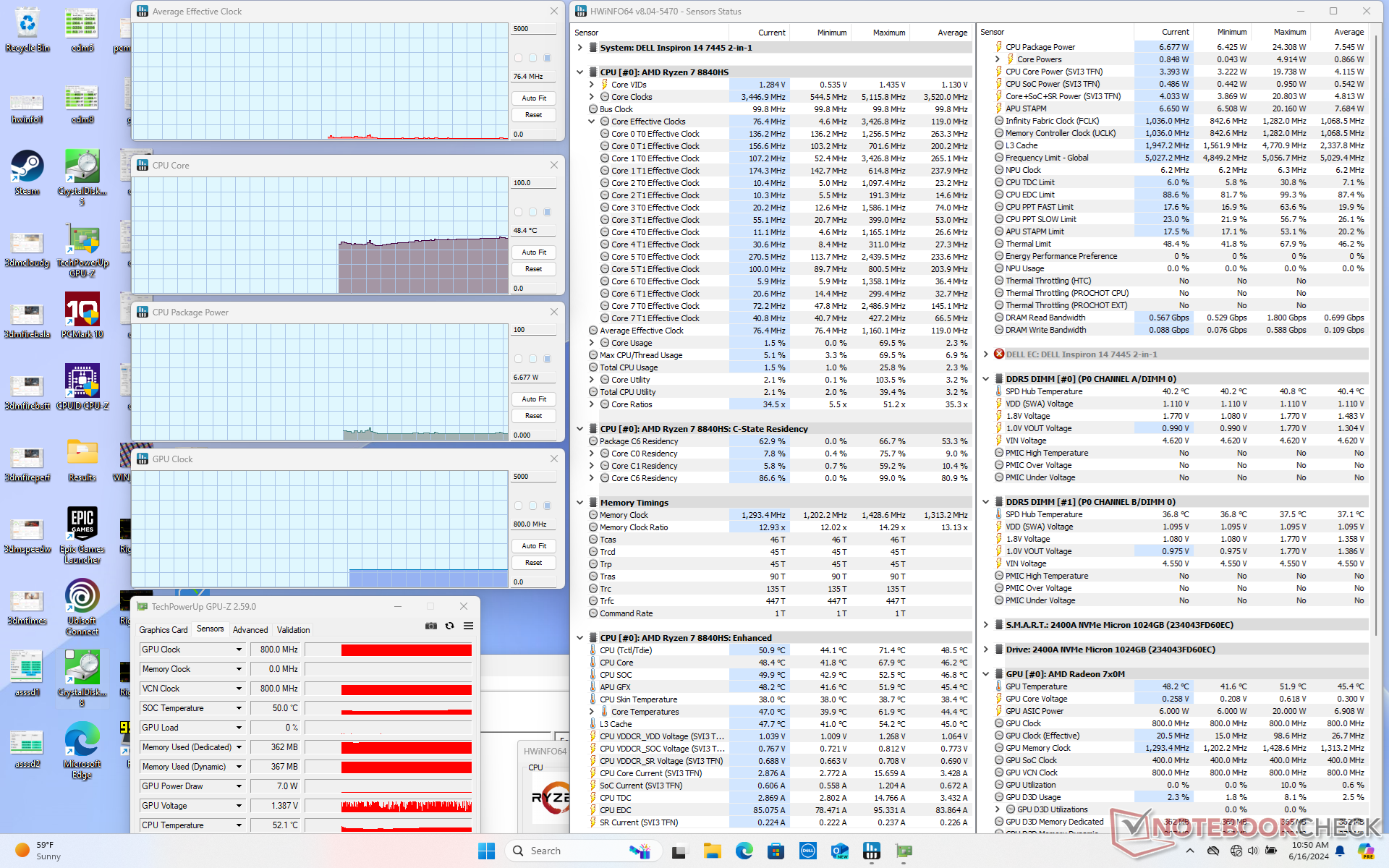Switch to the Graphics Card tab in GPU-Z
Viewport: 1389px width, 868px height.
point(163,630)
